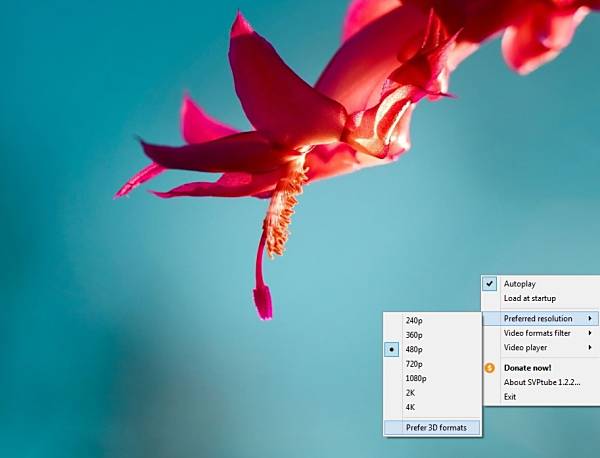
Task: Toggle the Autoplay checkmark
Action: (x=489, y=284)
